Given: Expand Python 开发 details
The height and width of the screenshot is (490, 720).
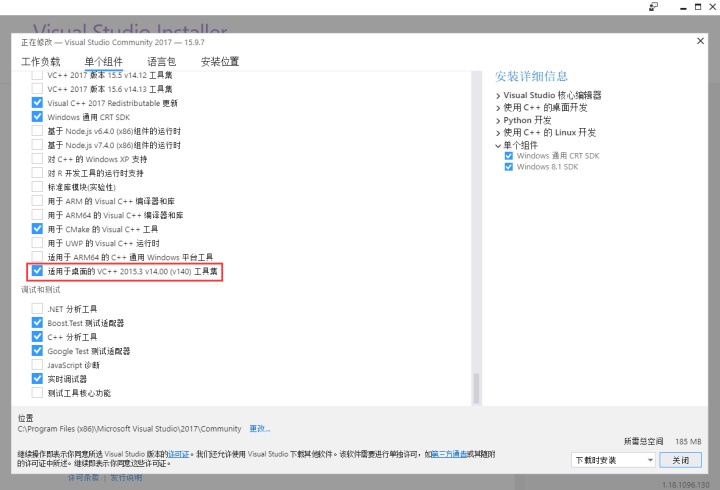Looking at the screenshot, I should point(498,120).
